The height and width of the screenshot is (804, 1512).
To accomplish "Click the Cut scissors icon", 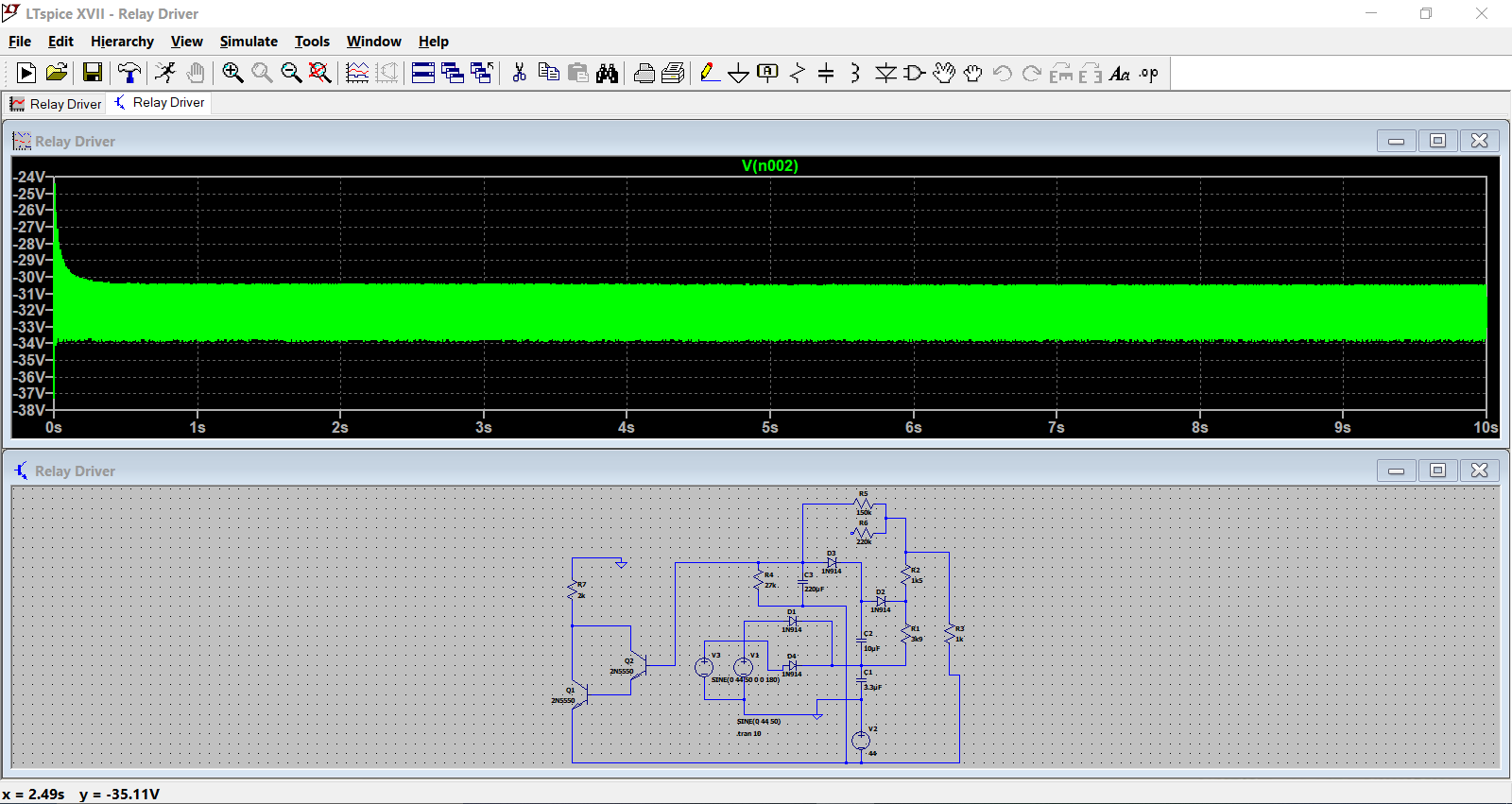I will pyautogui.click(x=519, y=73).
